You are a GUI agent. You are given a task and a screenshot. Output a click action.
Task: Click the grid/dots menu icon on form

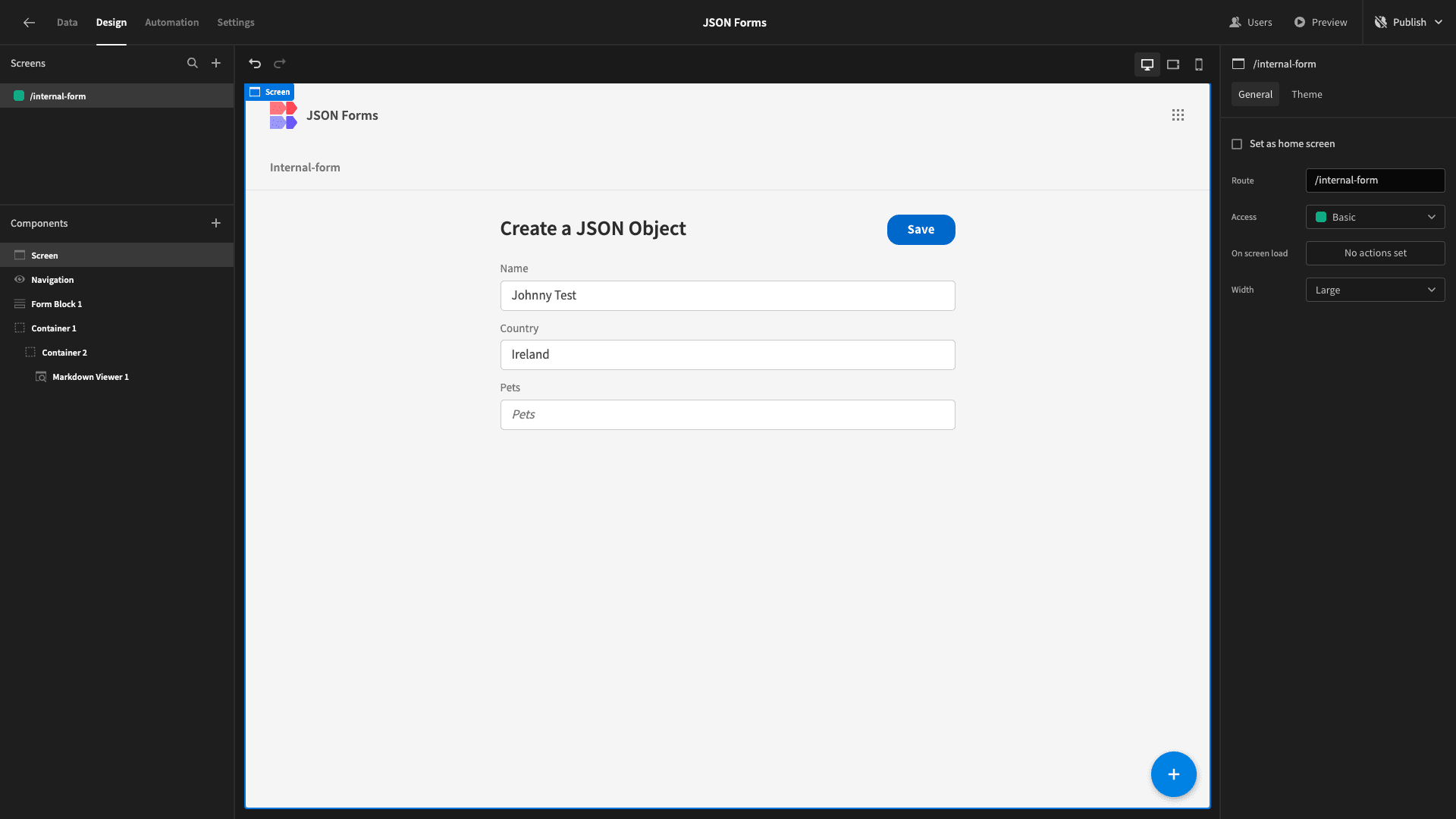[x=1178, y=115]
